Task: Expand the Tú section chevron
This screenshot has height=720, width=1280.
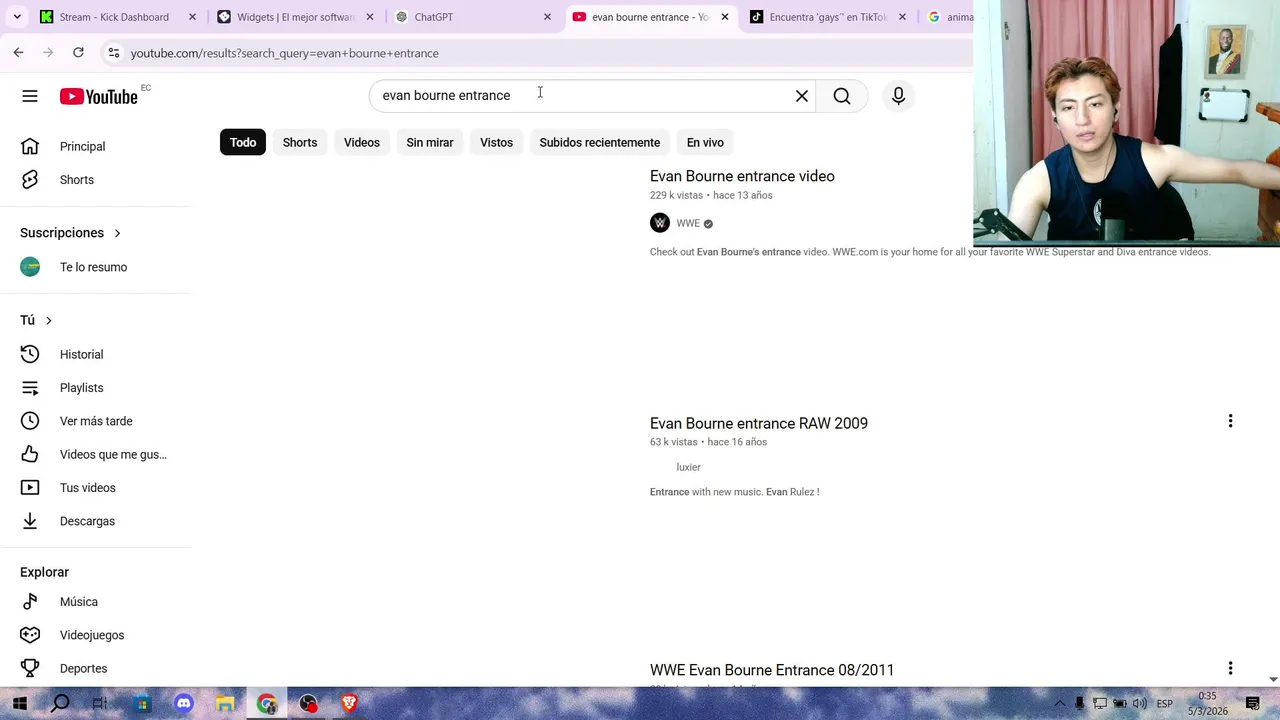Action: point(48,320)
